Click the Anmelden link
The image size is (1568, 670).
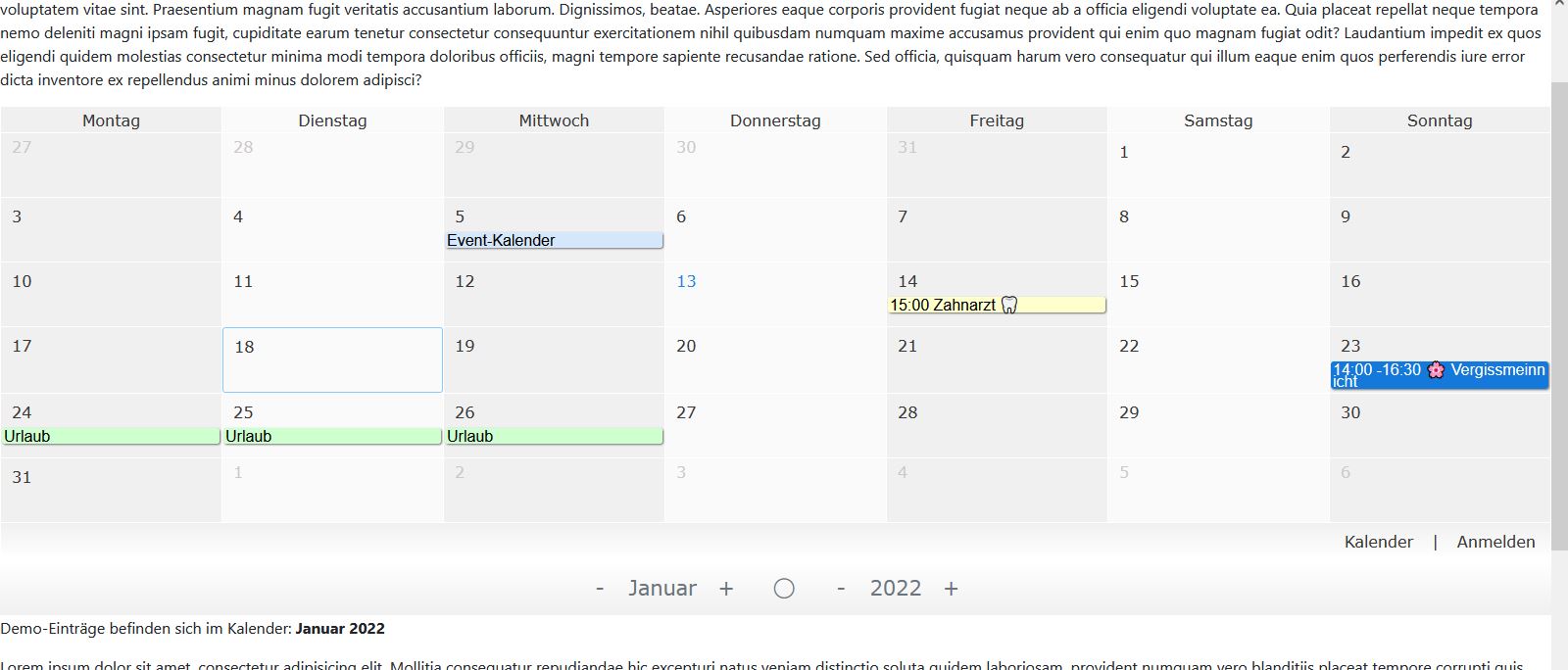pos(1495,542)
